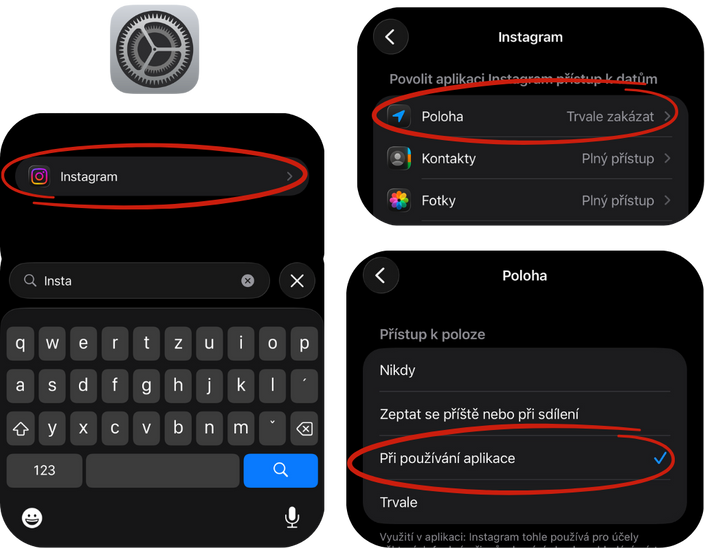Viewport: 705px width, 548px height.
Task: Tap the microphone dictation icon
Action: [x=292, y=517]
